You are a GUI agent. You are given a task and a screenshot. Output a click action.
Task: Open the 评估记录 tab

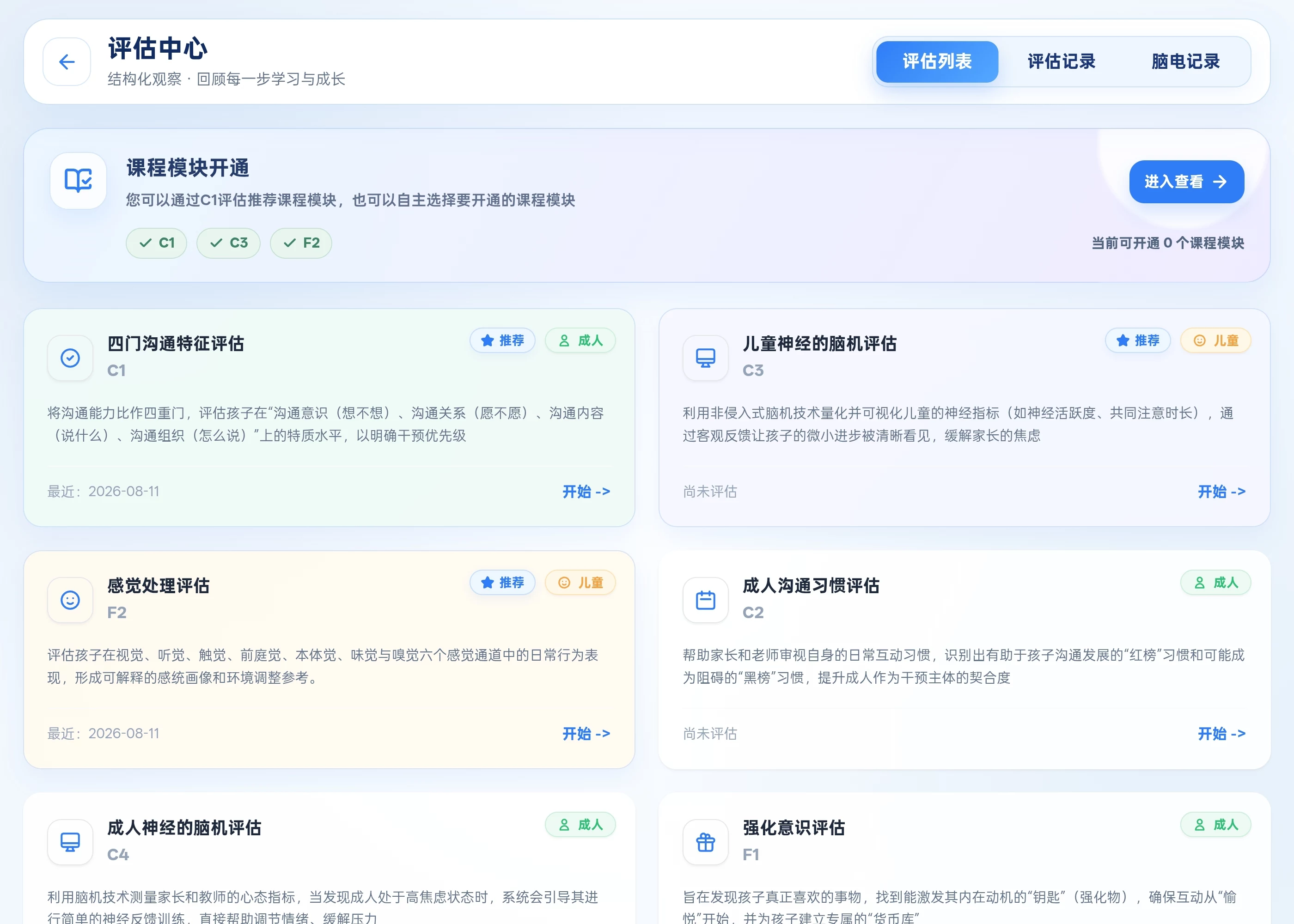click(1062, 61)
